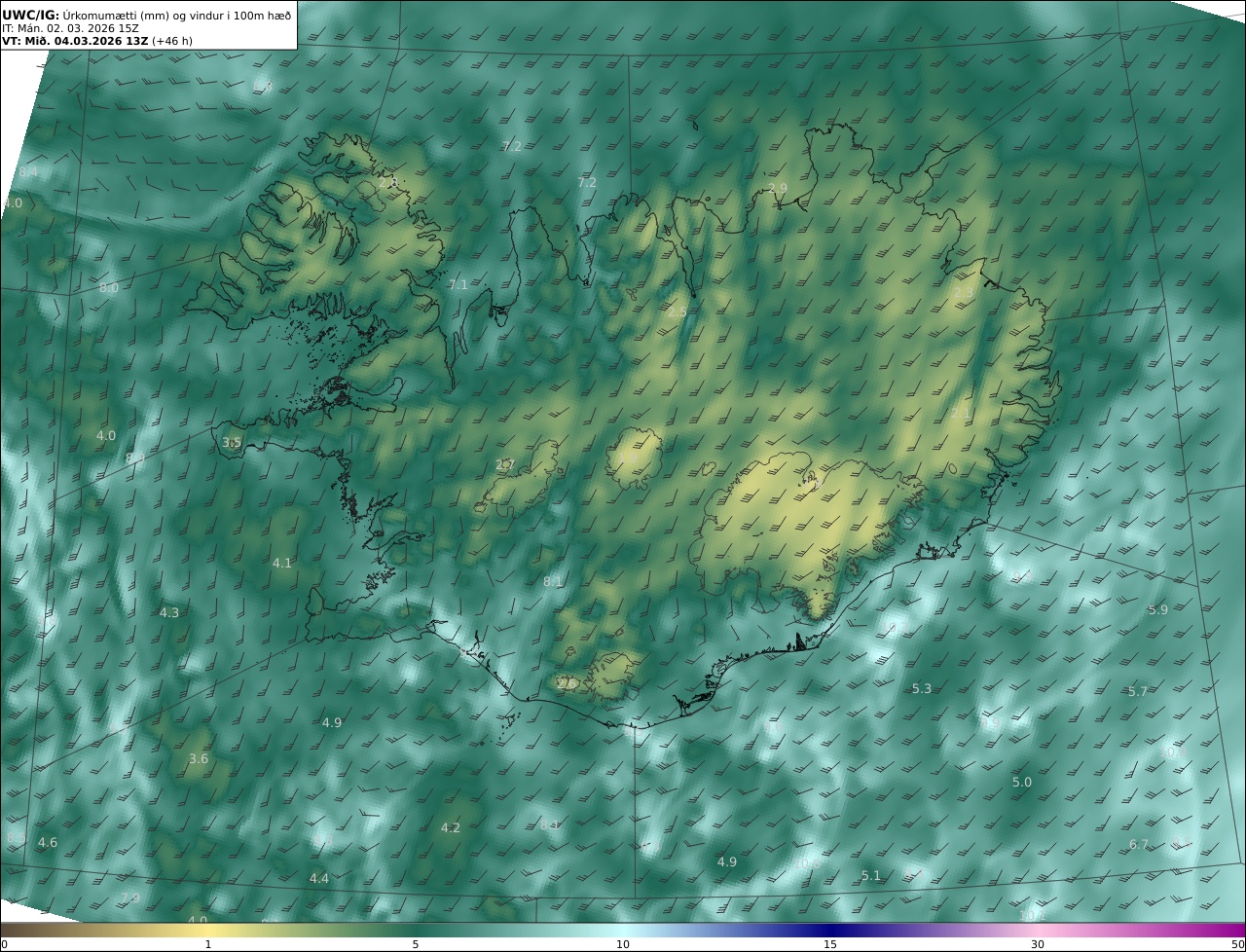This screenshot has height=952, width=1246.
Task: Click the title 'UWC/IG: Úrkomumætti (mm)' header line
Action: (147, 15)
